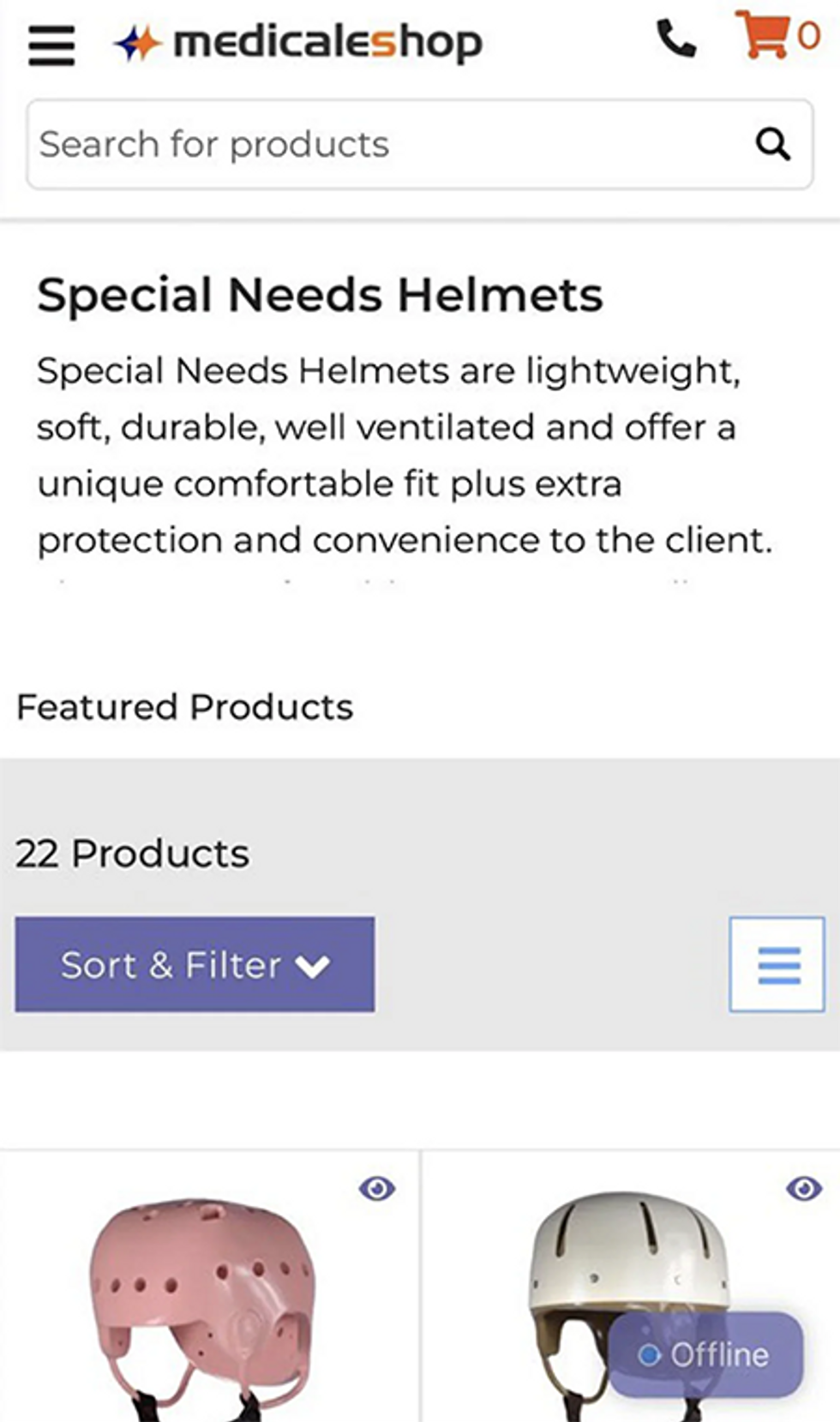Open the hamburger navigation menu
840x1422 pixels.
click(51, 44)
